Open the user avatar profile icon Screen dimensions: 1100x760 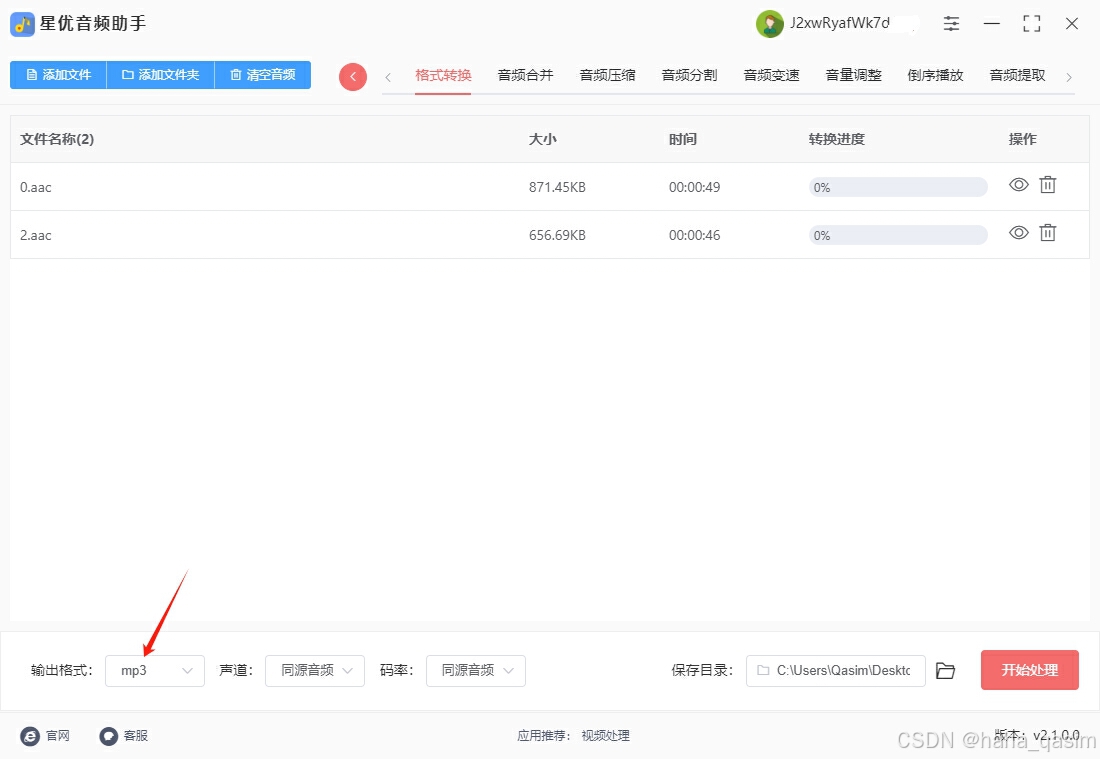point(770,24)
